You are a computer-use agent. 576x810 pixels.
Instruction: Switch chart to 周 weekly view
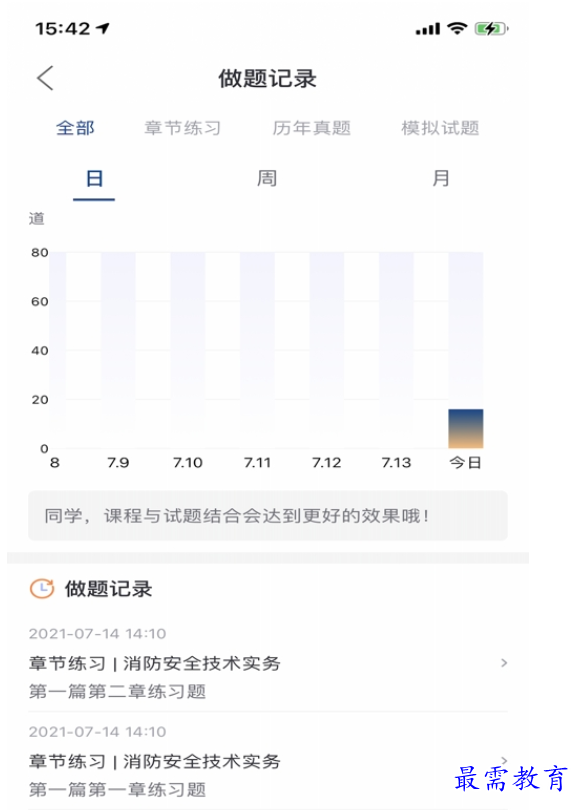[267, 179]
